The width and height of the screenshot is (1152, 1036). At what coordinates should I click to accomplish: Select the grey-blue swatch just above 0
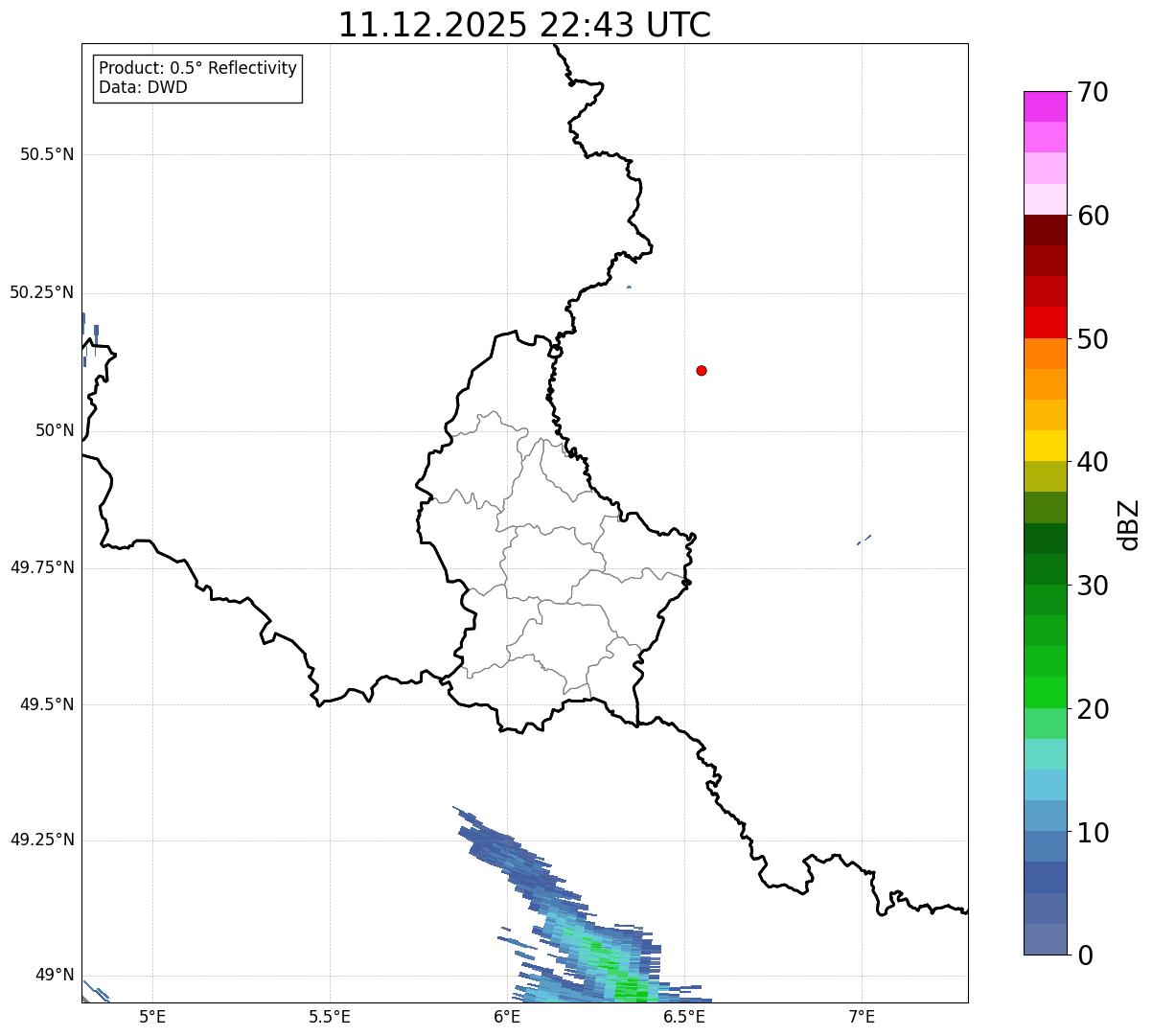pos(1045,939)
